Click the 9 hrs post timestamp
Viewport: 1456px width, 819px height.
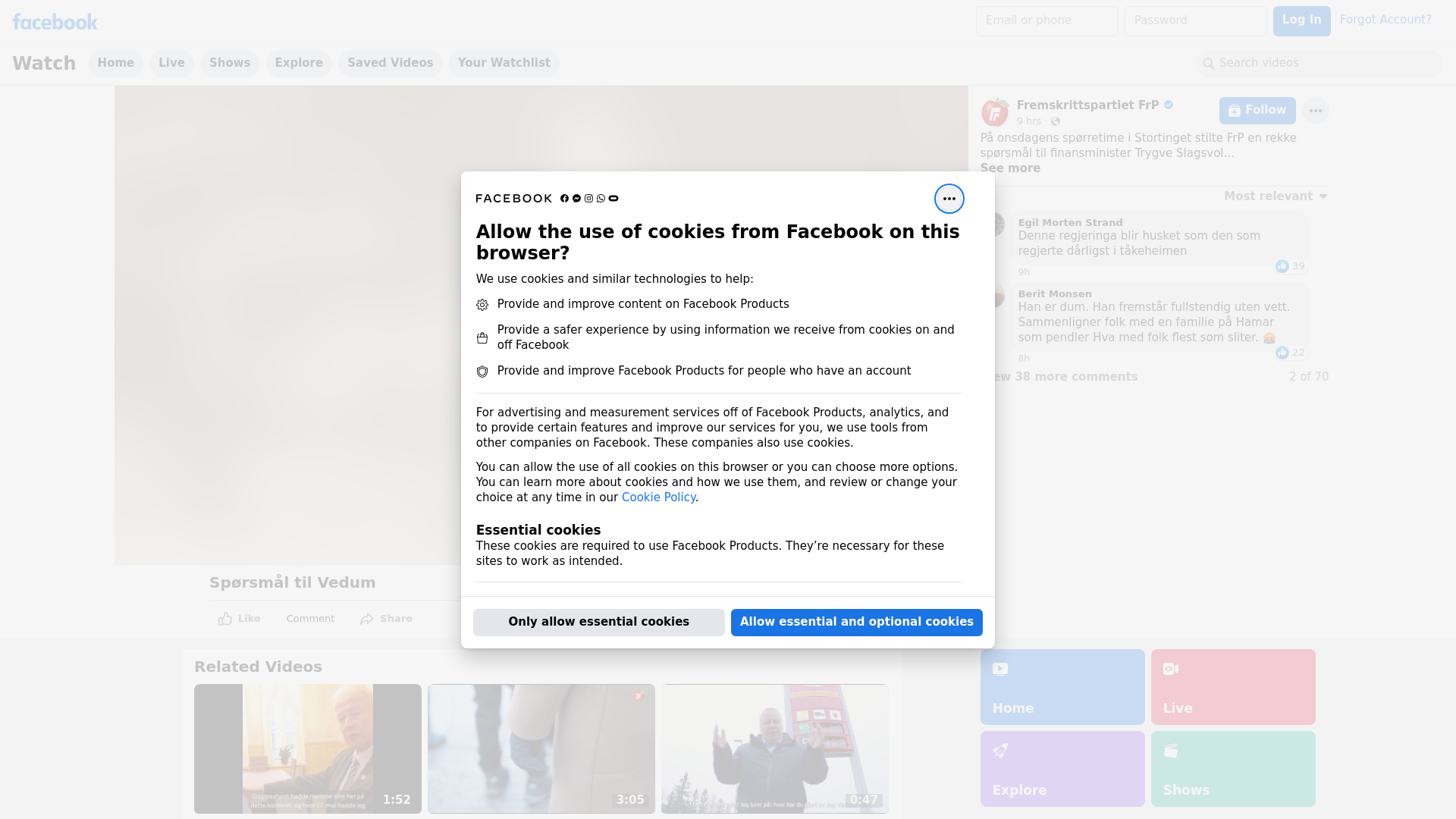1029,121
